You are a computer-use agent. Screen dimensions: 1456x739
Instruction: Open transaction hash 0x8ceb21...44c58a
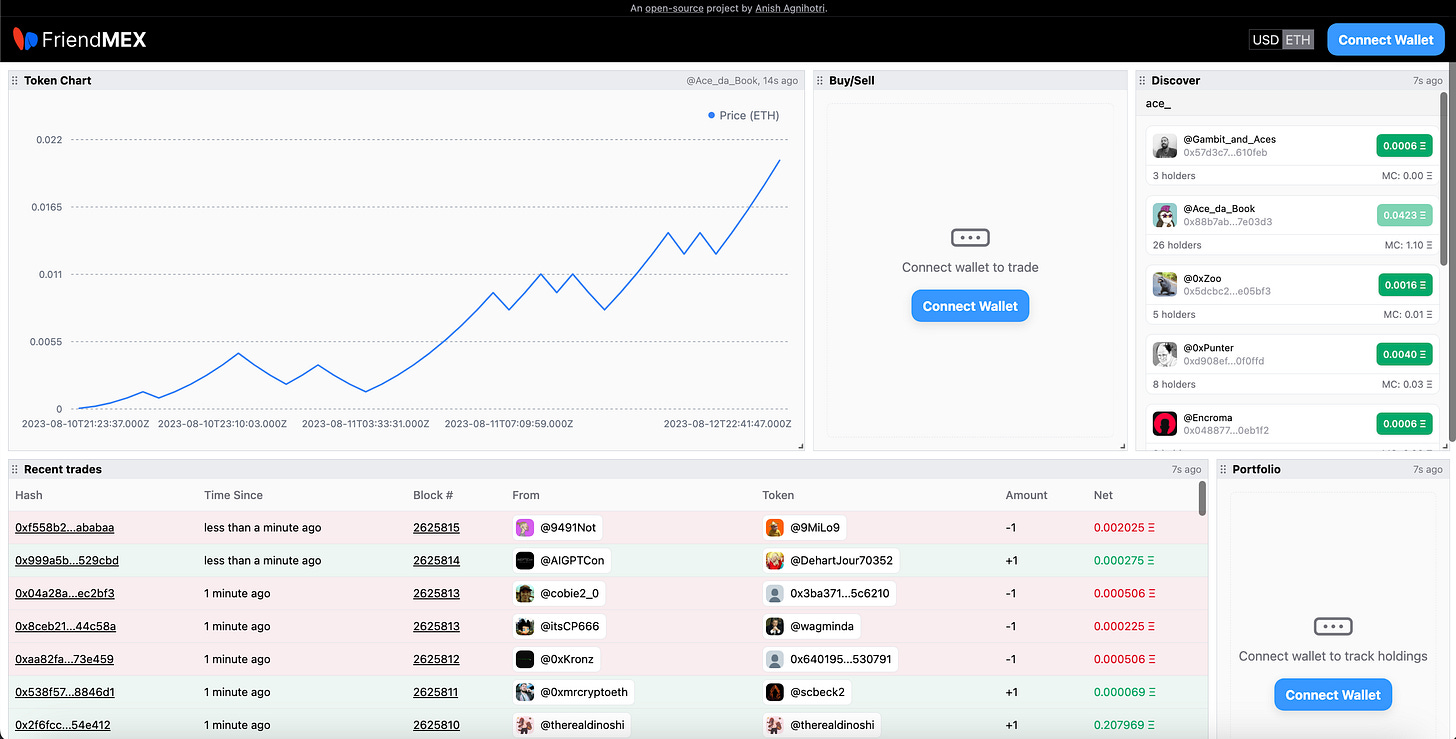[66, 626]
